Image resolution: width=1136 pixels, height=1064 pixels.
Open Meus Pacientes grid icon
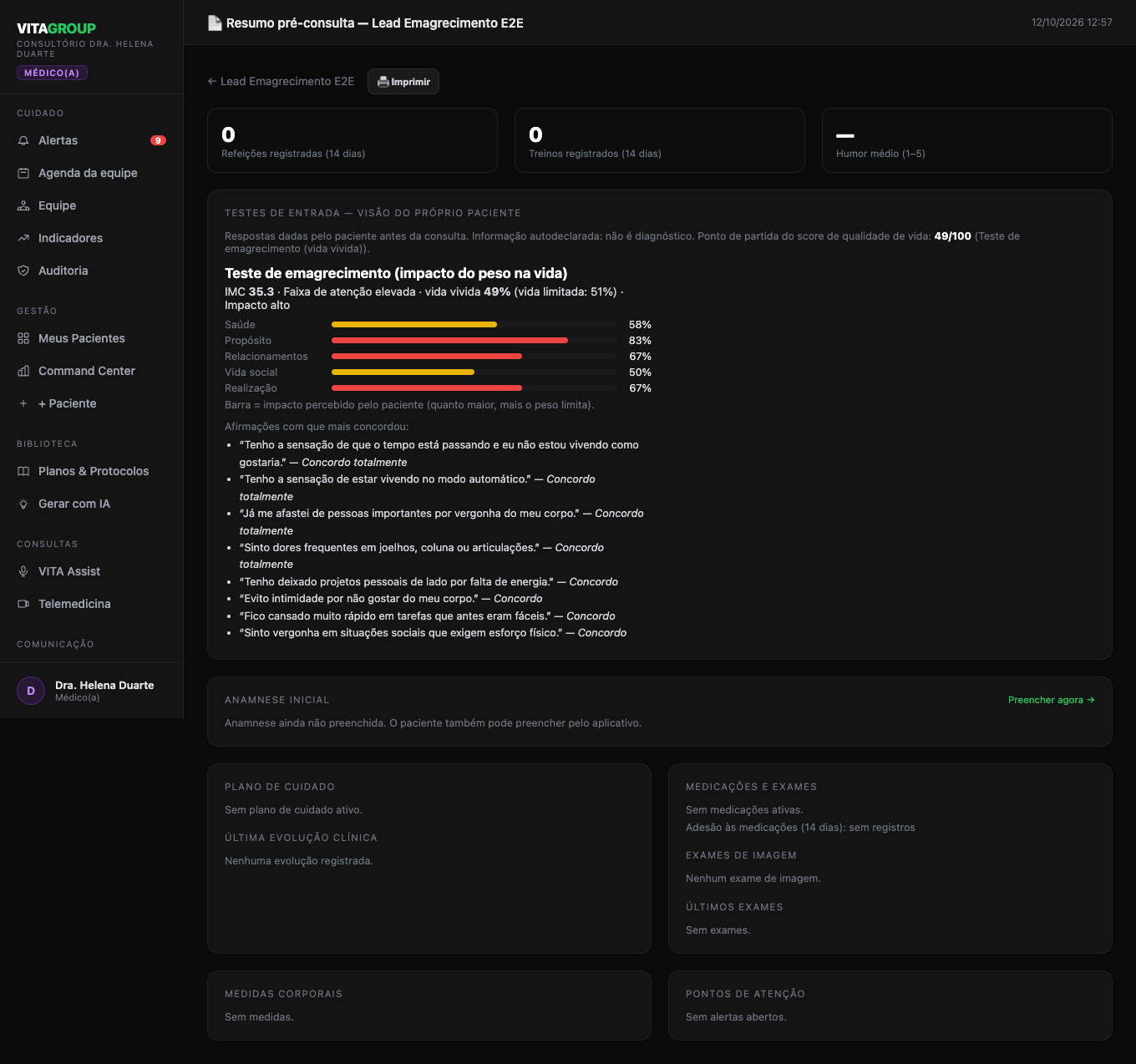pos(23,338)
